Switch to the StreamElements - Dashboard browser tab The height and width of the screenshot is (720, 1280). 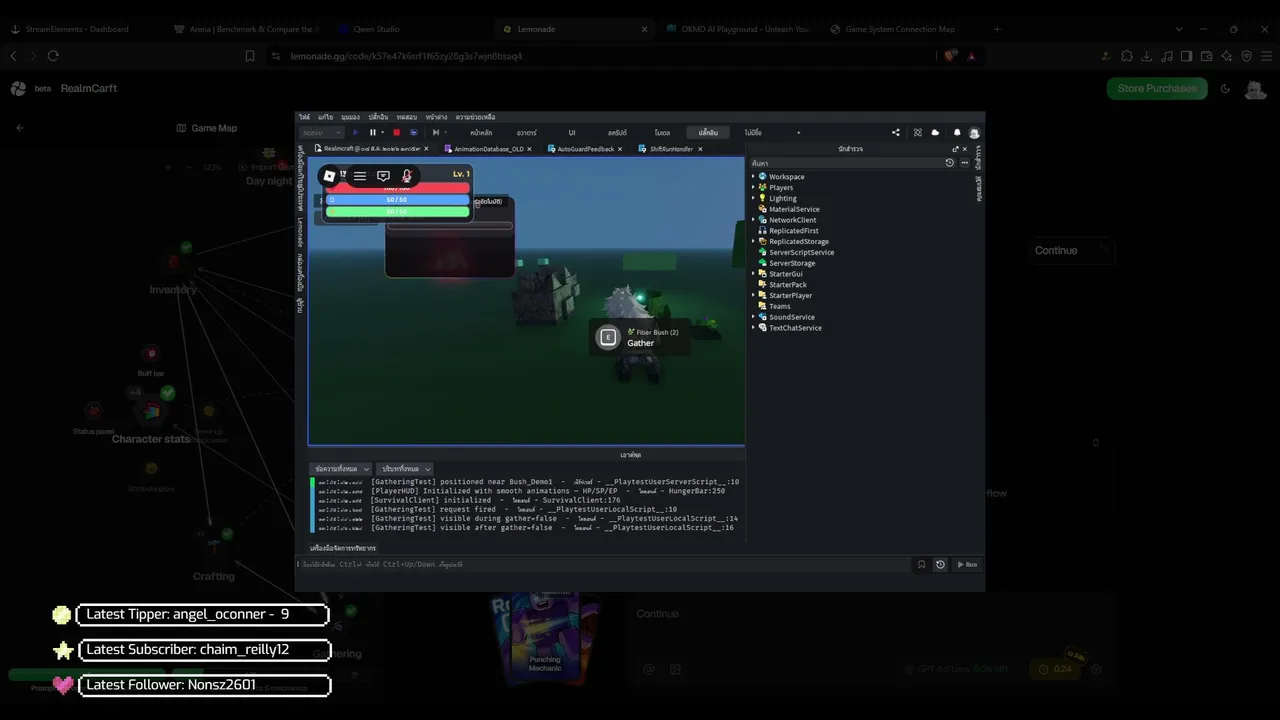[x=80, y=29]
